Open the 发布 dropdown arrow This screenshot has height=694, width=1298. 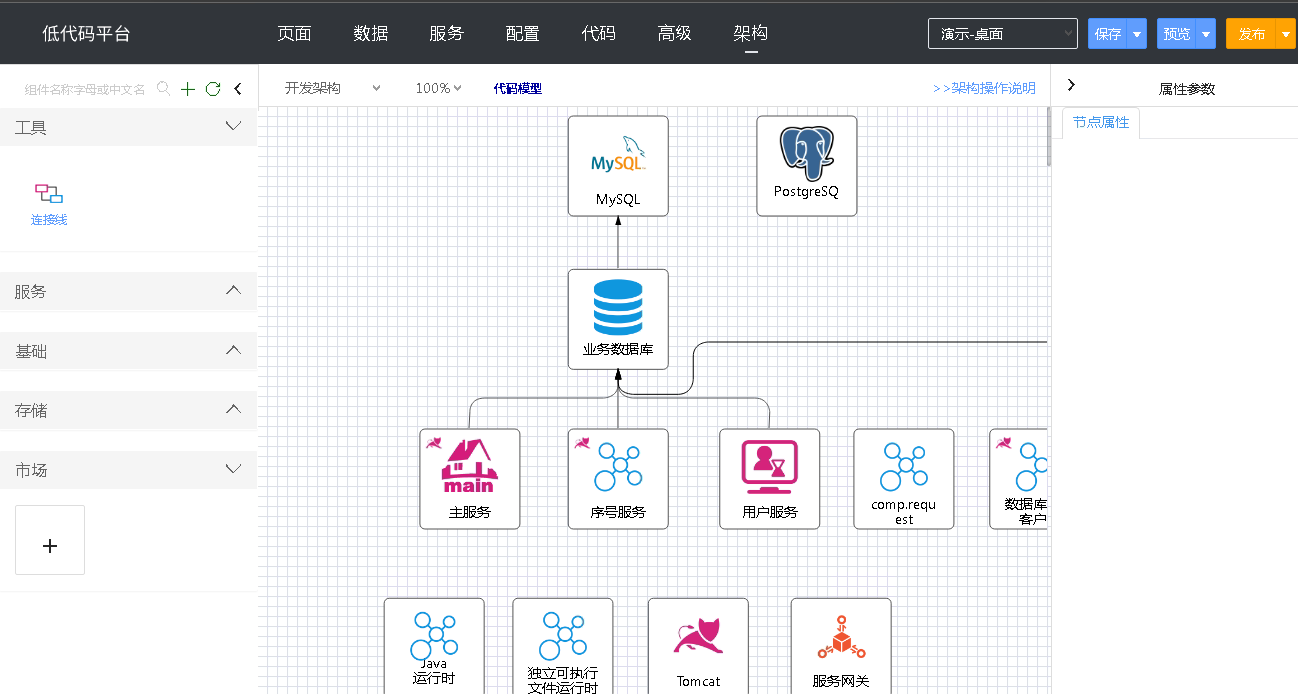(1286, 34)
